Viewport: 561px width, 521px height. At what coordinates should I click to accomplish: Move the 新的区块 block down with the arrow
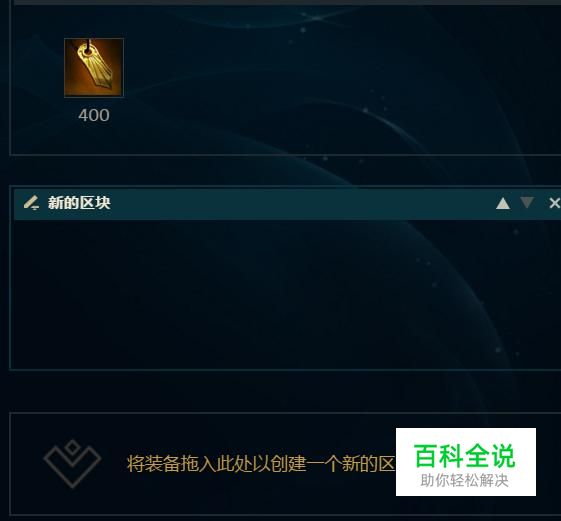527,203
